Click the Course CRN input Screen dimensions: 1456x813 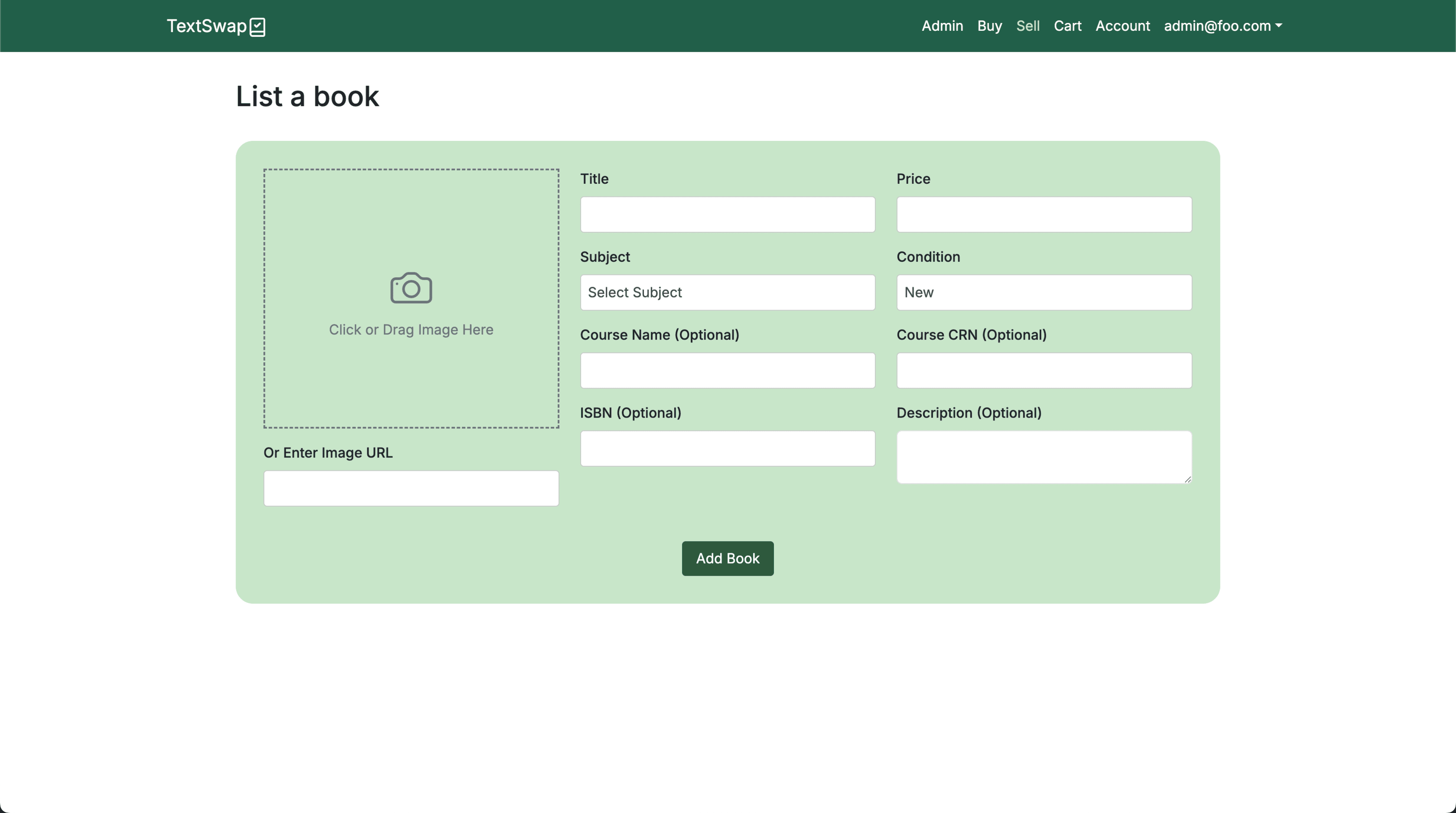[1043, 370]
